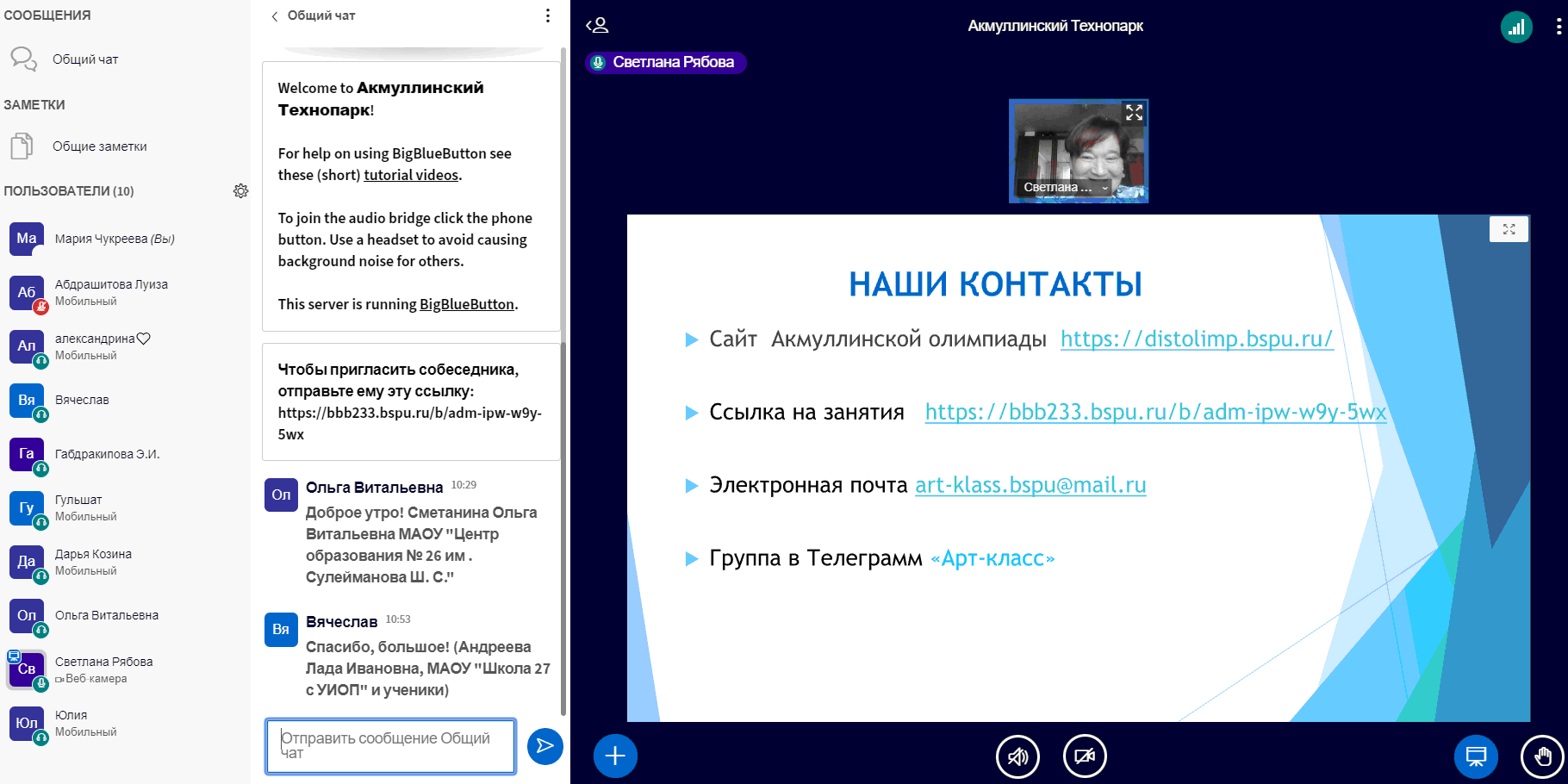
Task: Open Общий чат in the sidebar
Action: point(84,59)
